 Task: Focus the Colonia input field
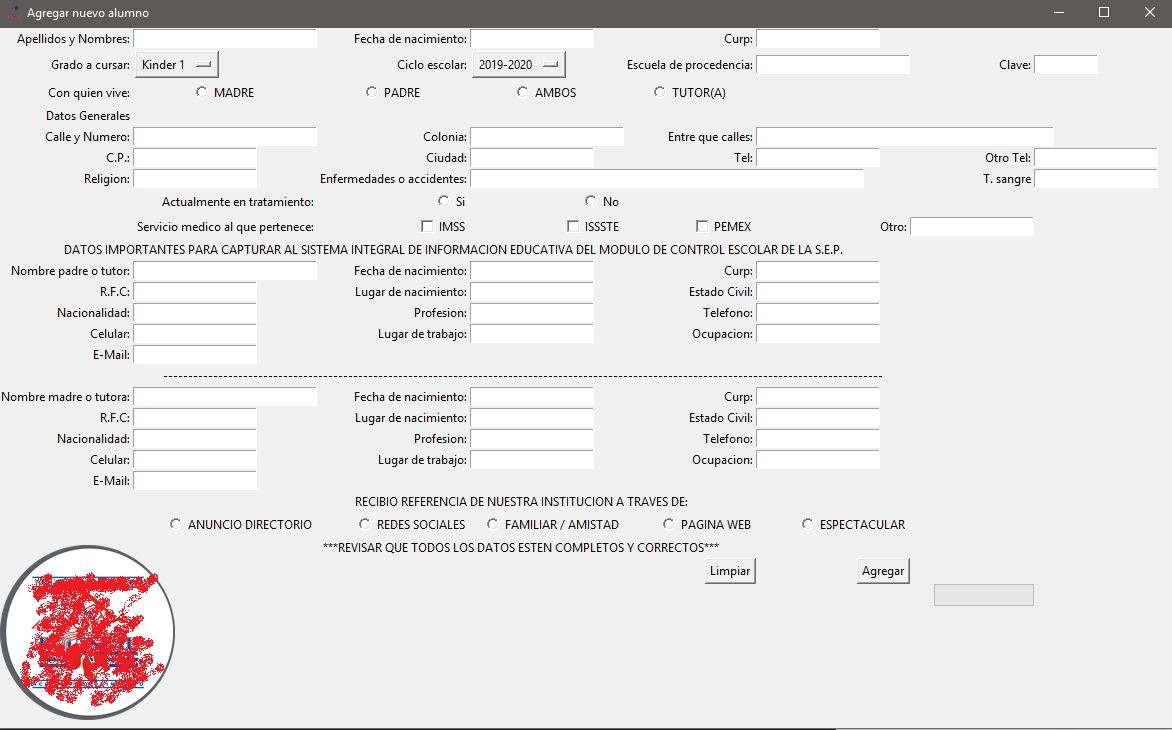point(547,137)
